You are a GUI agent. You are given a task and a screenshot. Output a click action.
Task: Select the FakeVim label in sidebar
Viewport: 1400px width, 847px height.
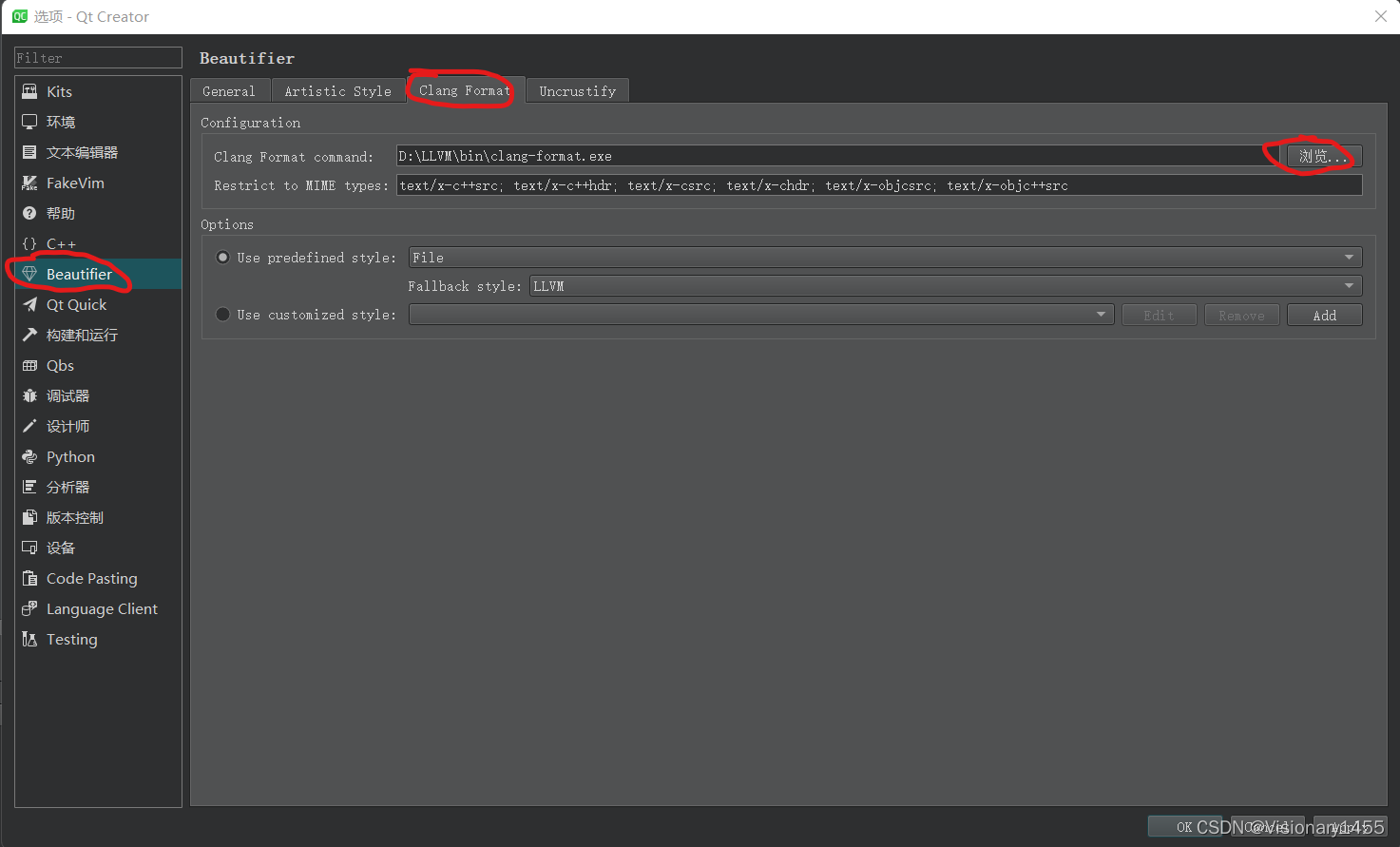click(x=75, y=183)
